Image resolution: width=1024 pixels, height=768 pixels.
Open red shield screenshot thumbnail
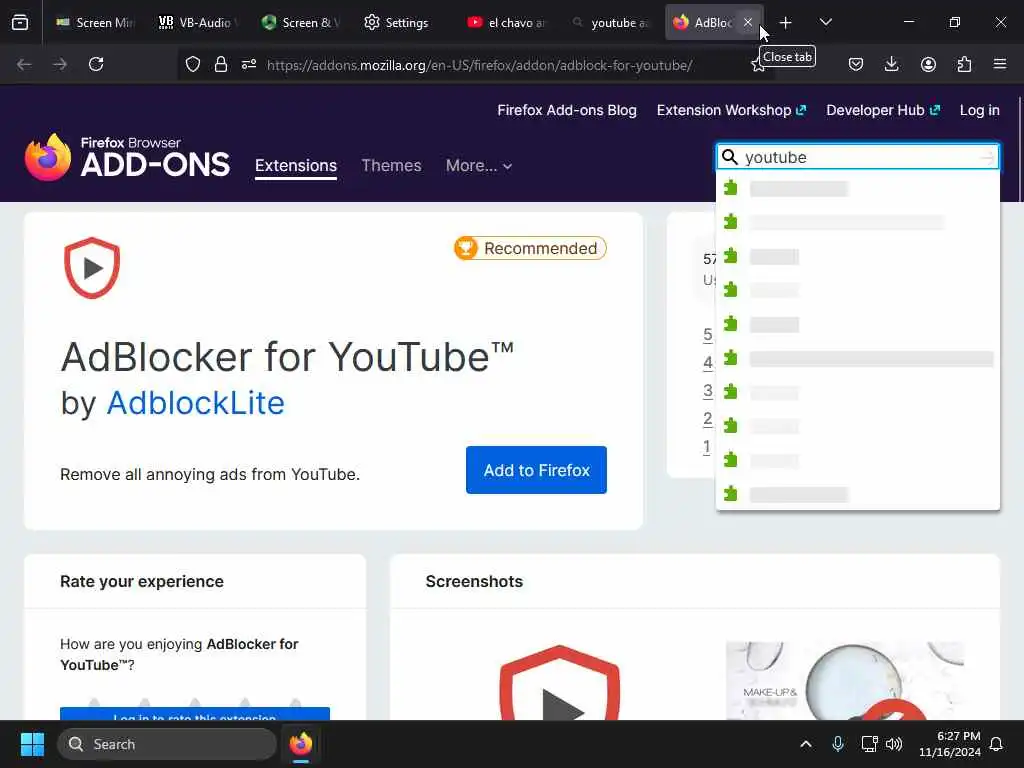tap(560, 682)
